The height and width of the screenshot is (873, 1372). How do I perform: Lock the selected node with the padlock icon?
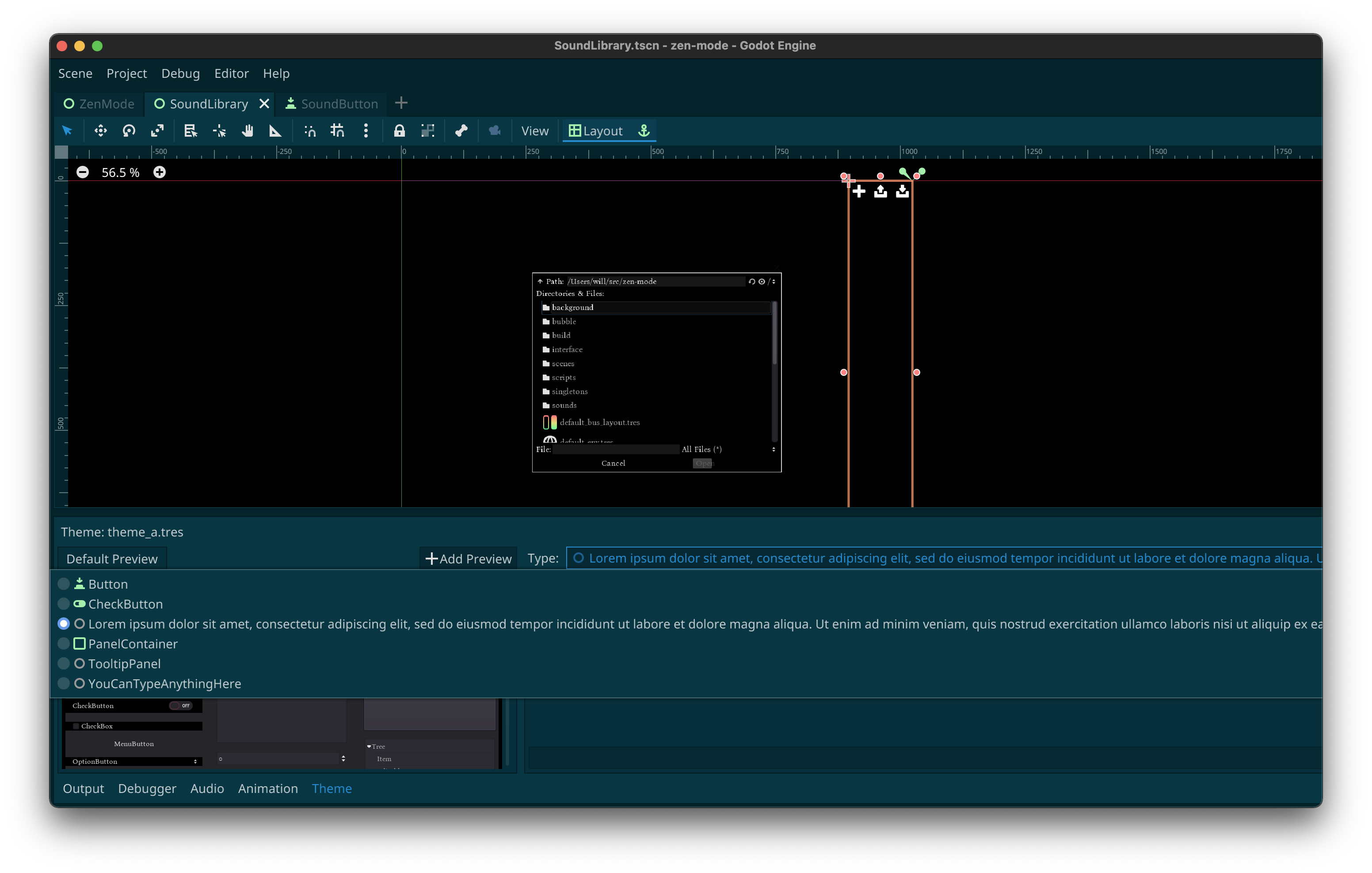pos(400,130)
